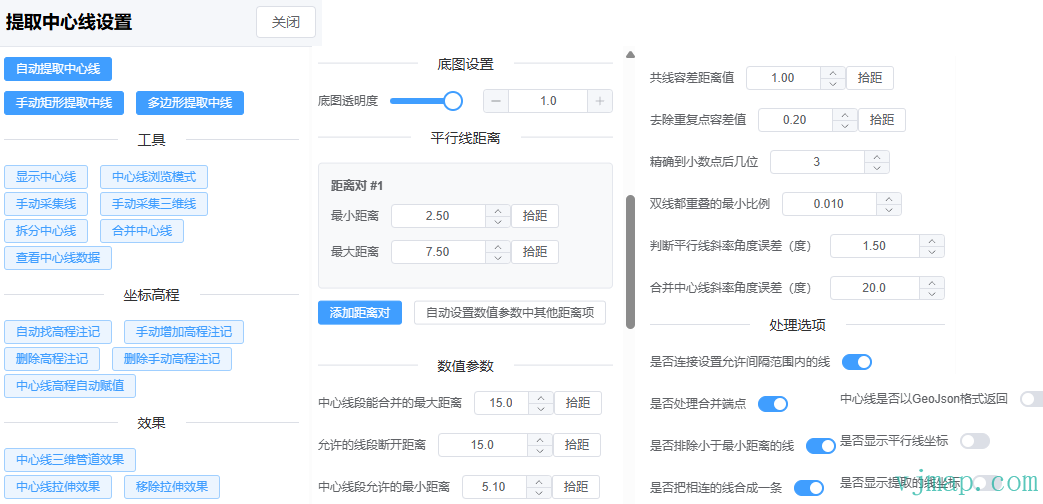
Task: Enable 是否显示平行线坐标 switch
Action: [x=974, y=441]
